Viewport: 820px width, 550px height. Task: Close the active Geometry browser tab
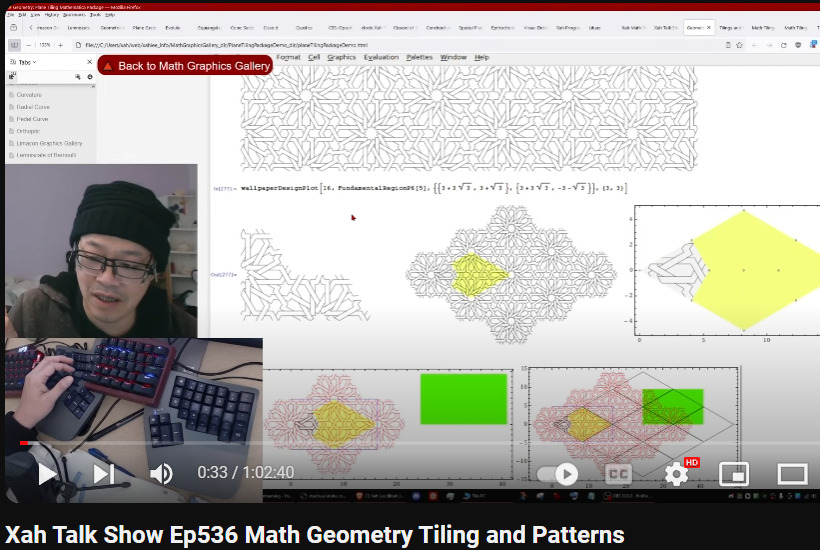(709, 28)
